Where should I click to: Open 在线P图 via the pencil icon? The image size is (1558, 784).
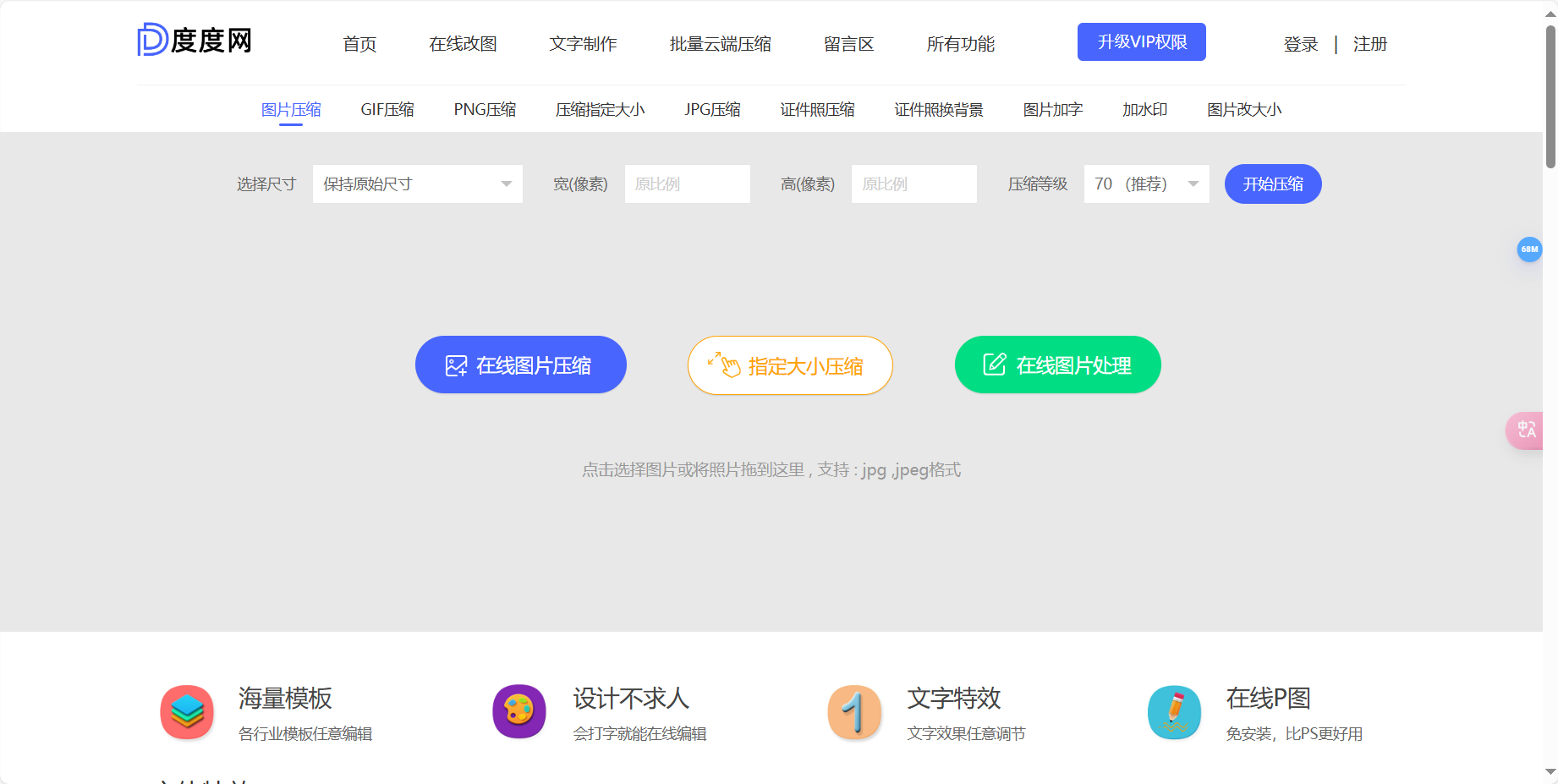pos(1173,712)
